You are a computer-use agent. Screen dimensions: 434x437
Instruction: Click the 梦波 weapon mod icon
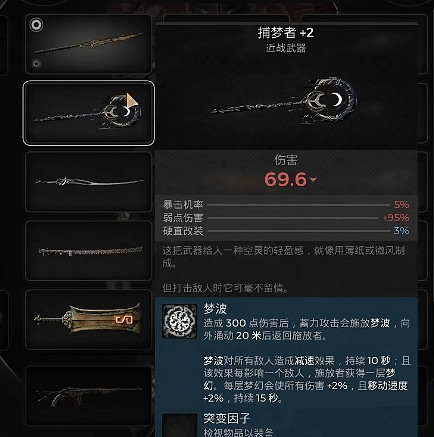click(x=179, y=321)
